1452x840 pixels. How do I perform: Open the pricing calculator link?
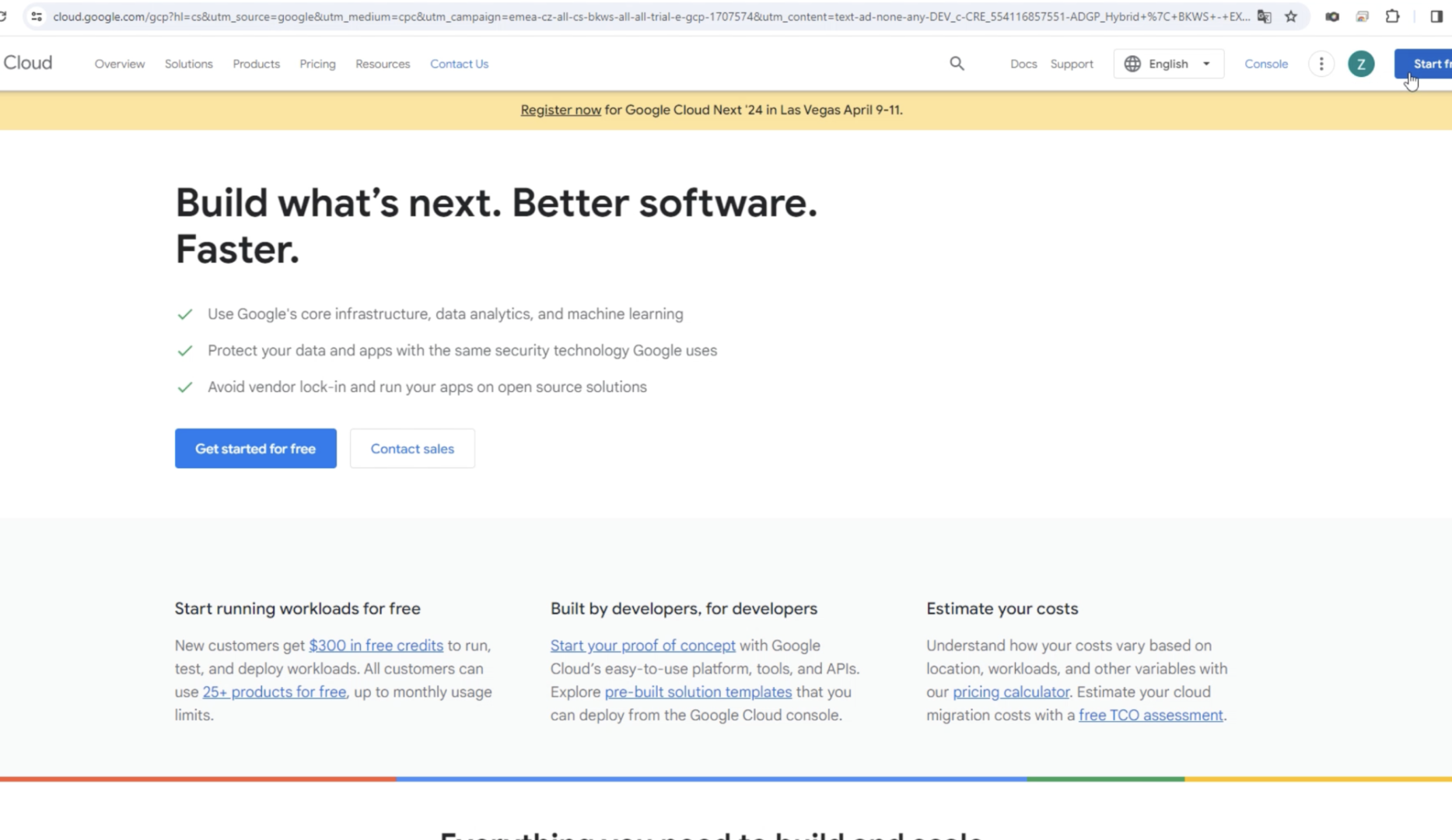coord(1011,691)
